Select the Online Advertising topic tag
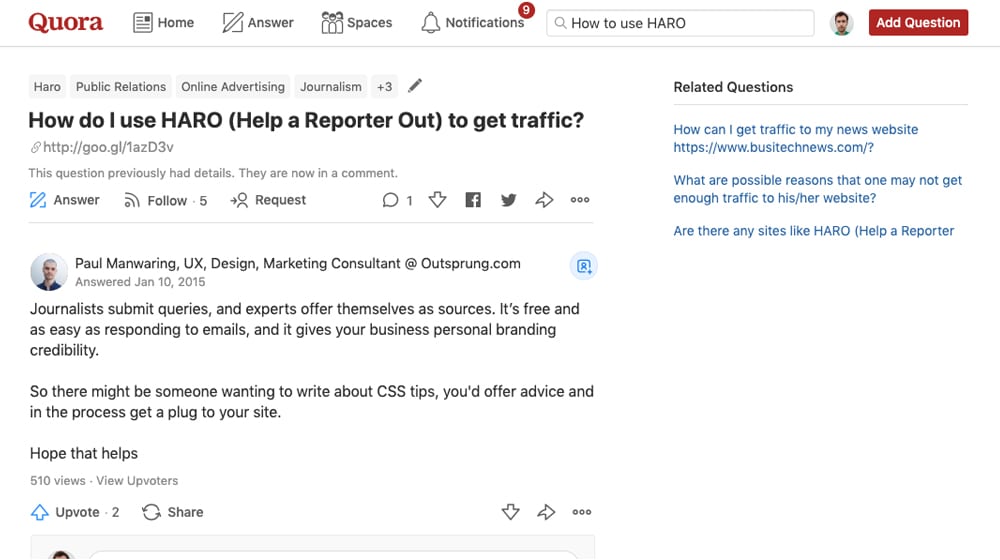The height and width of the screenshot is (560, 1000). click(233, 87)
